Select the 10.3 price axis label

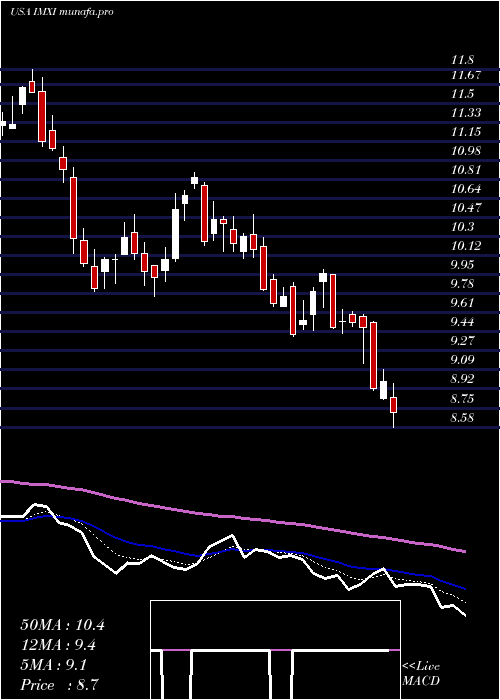point(462,227)
